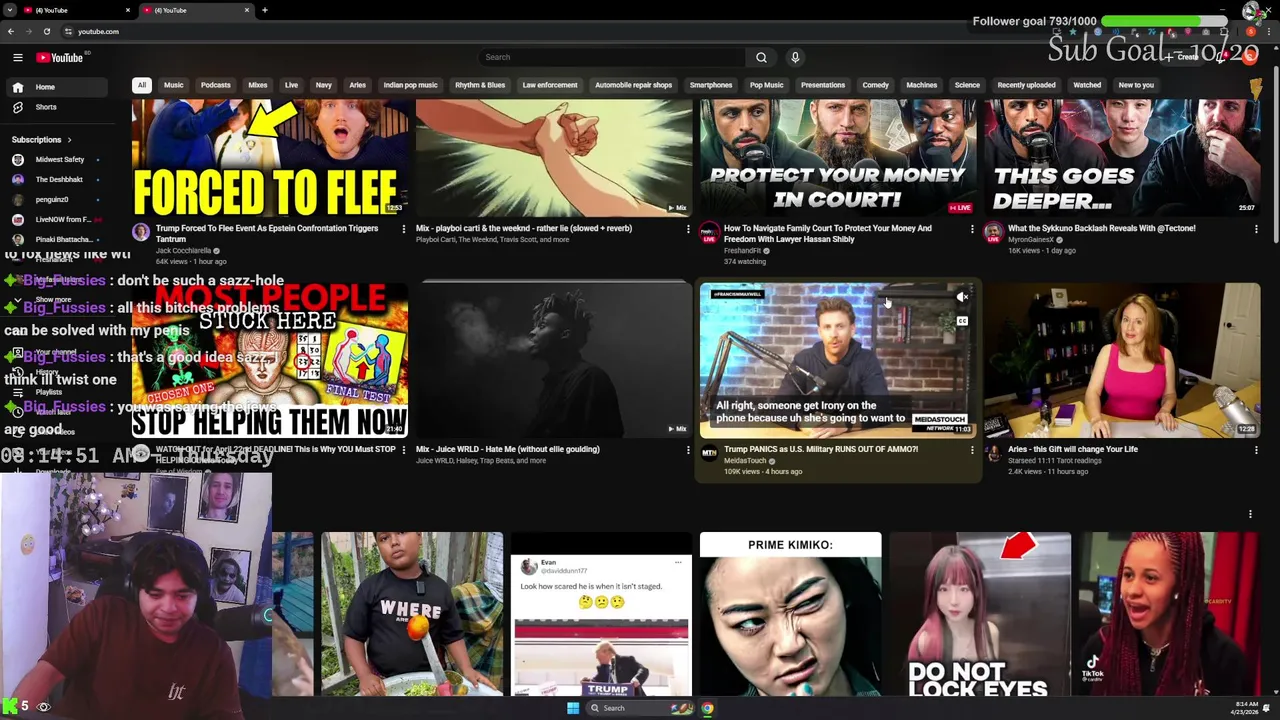Image resolution: width=1280 pixels, height=720 pixels.
Task: Start voice search with the microphone icon
Action: coord(795,57)
